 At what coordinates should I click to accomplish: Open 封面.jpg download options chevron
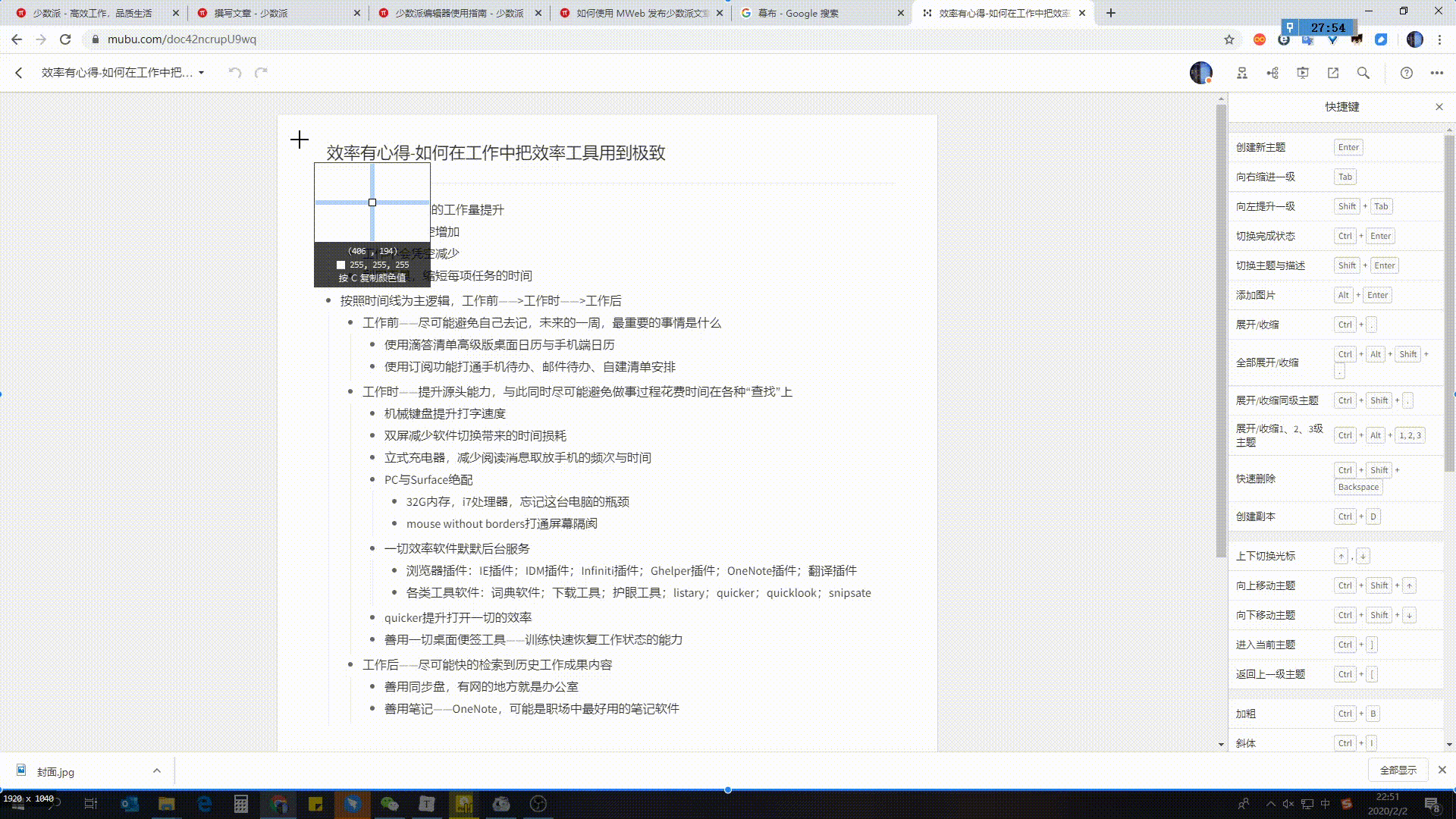(157, 770)
